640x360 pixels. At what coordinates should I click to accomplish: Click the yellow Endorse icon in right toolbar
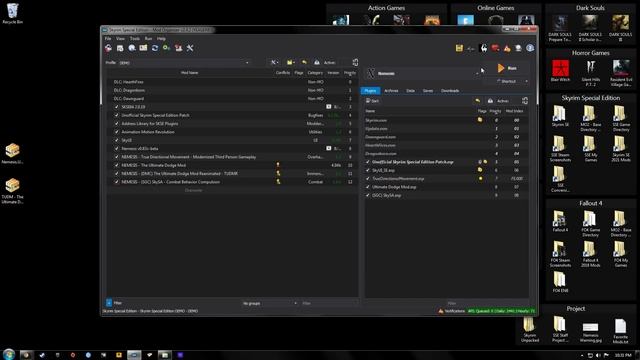(459, 48)
